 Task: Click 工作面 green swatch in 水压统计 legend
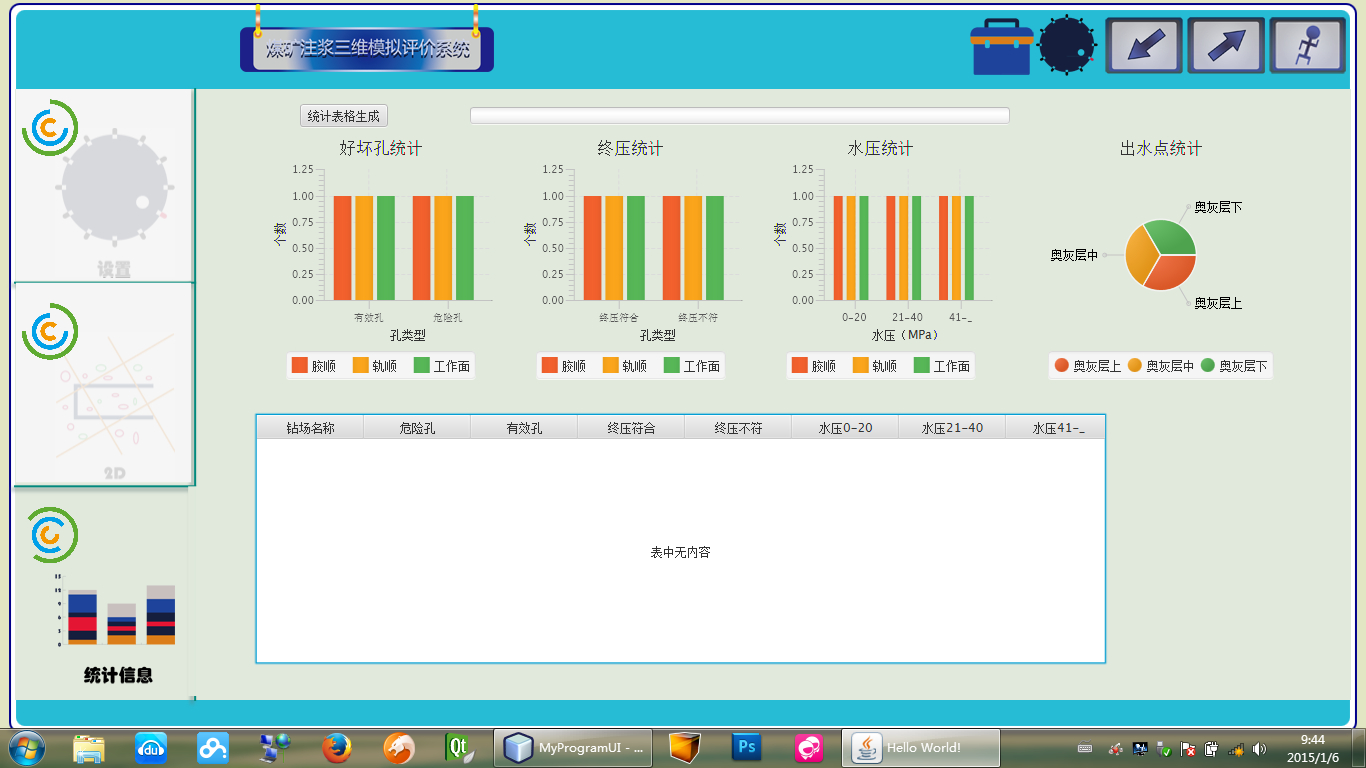click(x=922, y=366)
